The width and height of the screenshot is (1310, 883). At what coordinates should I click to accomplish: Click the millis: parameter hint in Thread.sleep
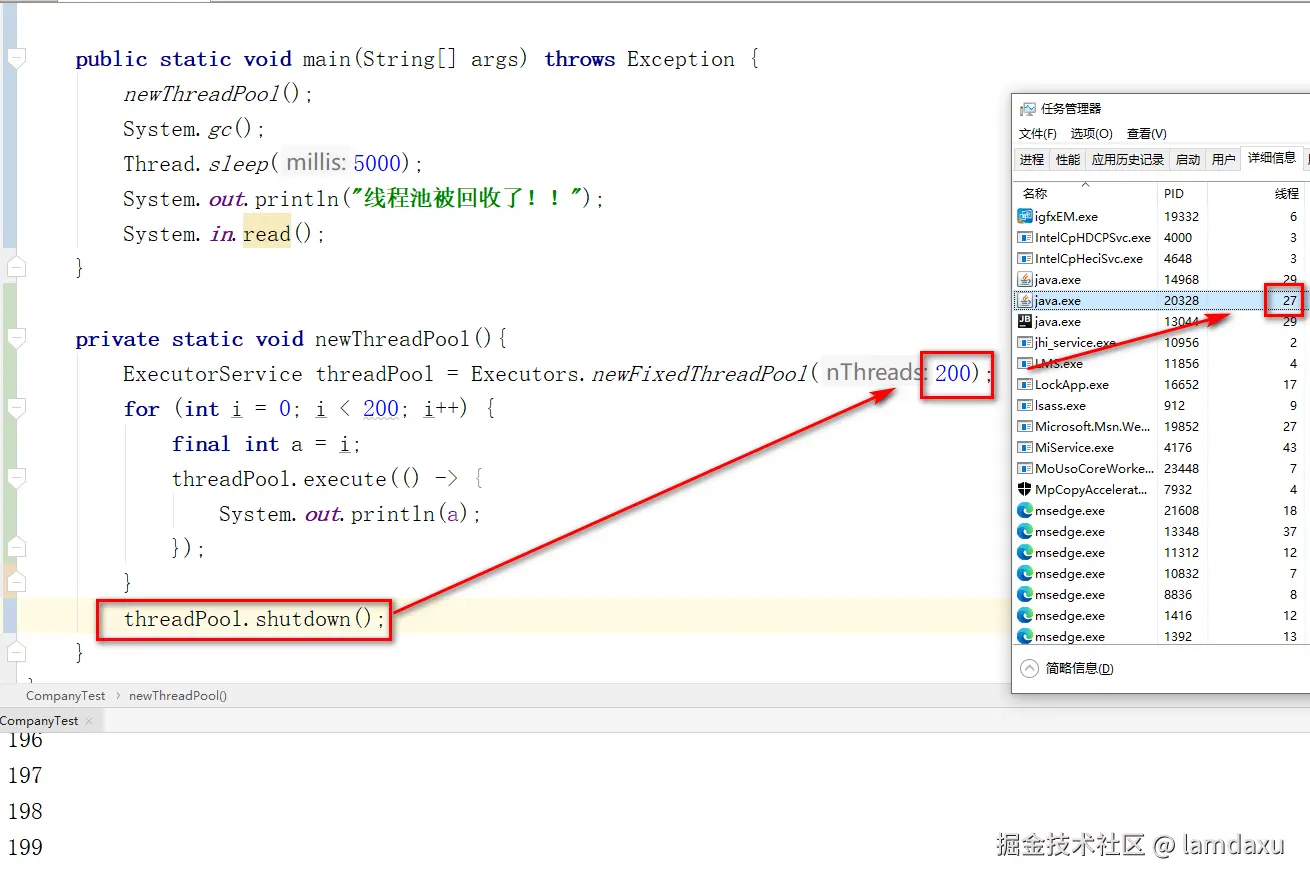click(317, 163)
